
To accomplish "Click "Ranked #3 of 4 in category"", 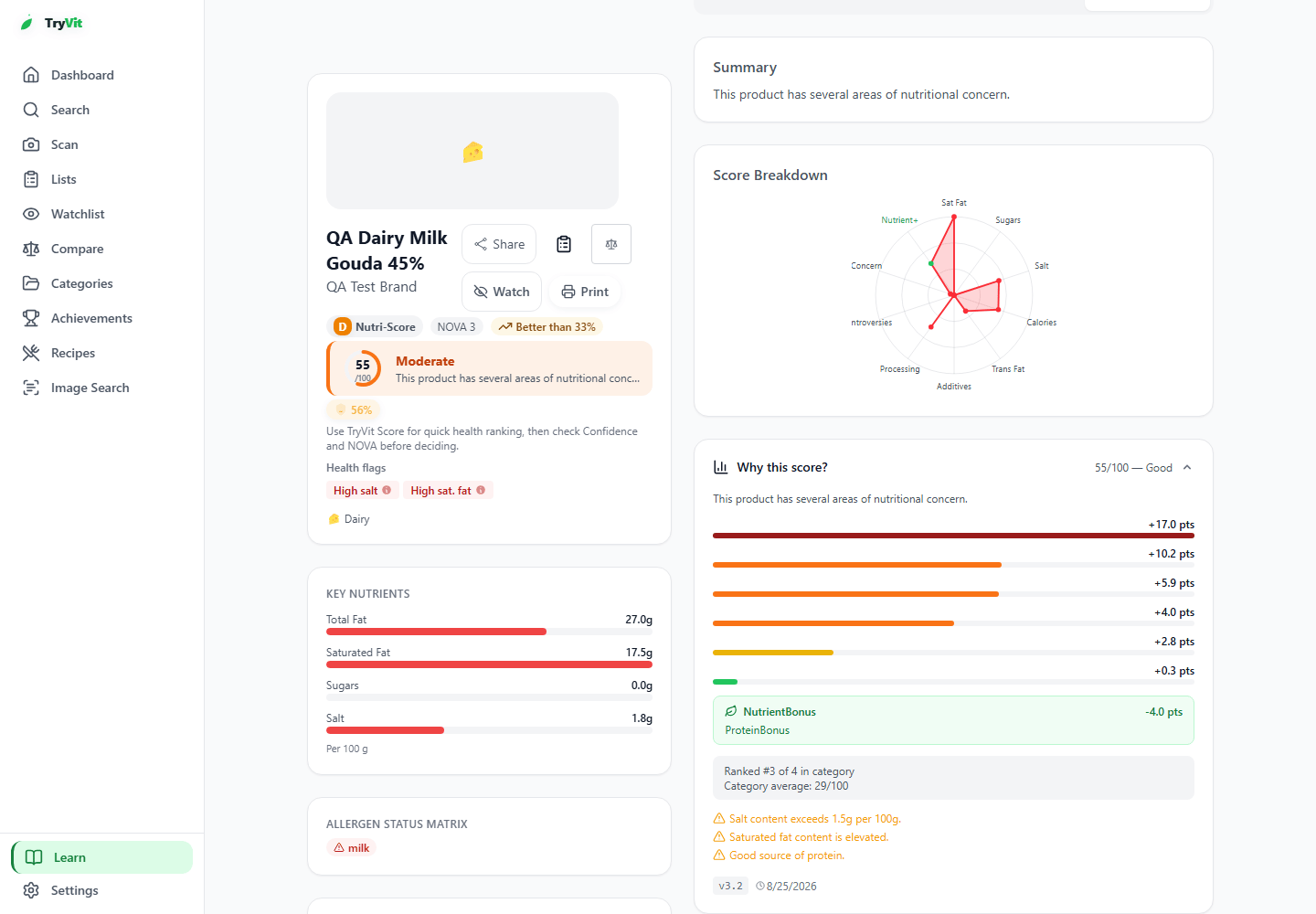I will 790,771.
